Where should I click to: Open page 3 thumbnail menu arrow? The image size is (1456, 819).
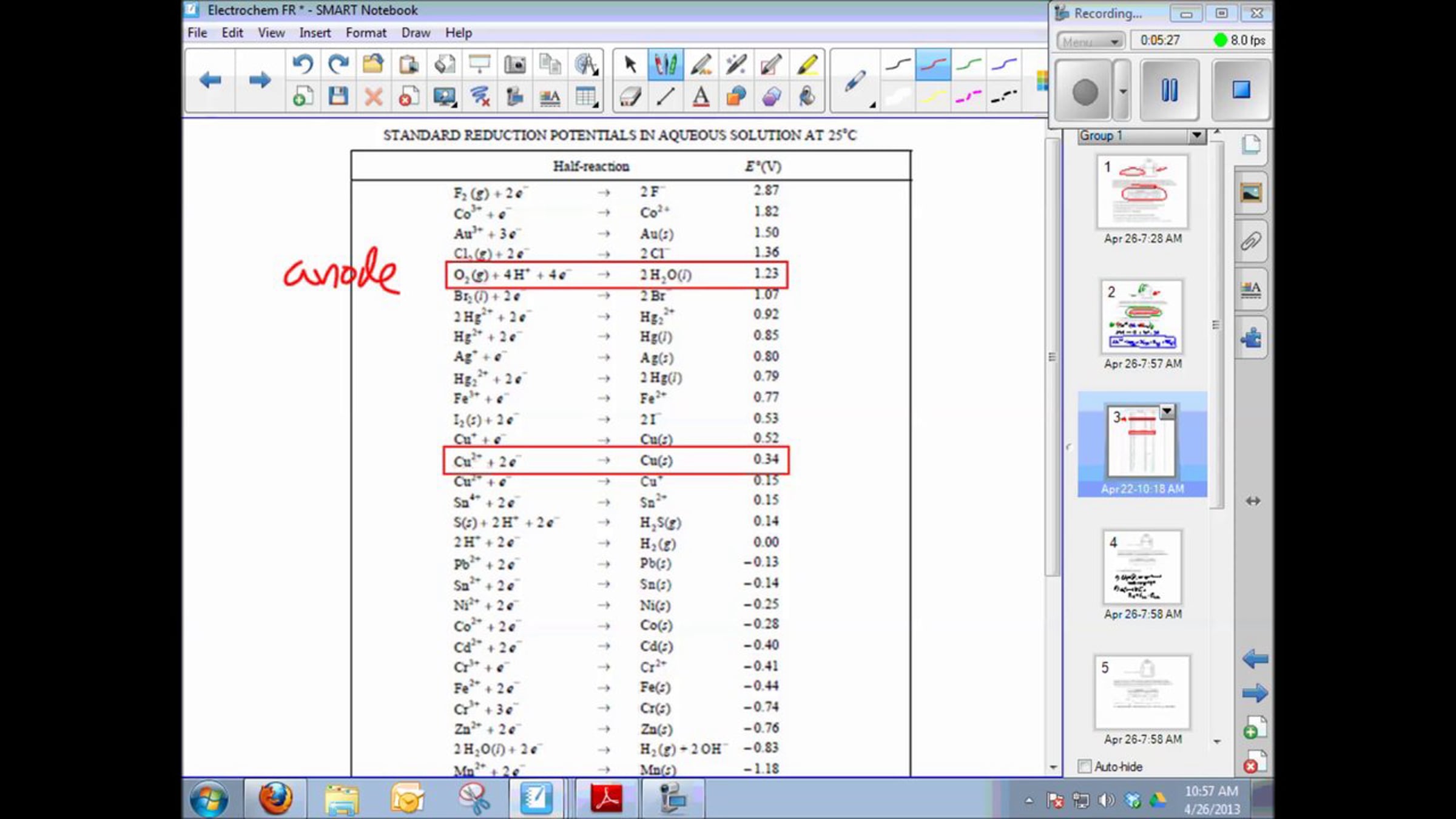click(x=1167, y=412)
